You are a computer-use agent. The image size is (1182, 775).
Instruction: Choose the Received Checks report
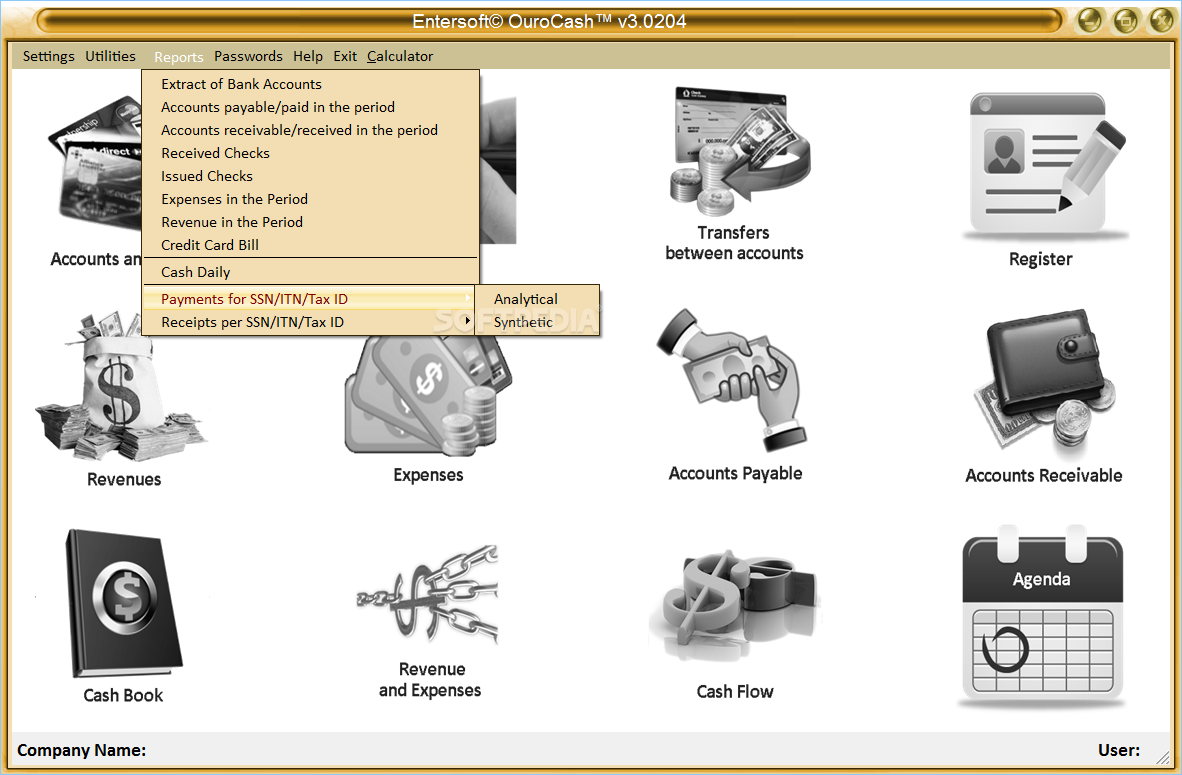click(x=311, y=153)
